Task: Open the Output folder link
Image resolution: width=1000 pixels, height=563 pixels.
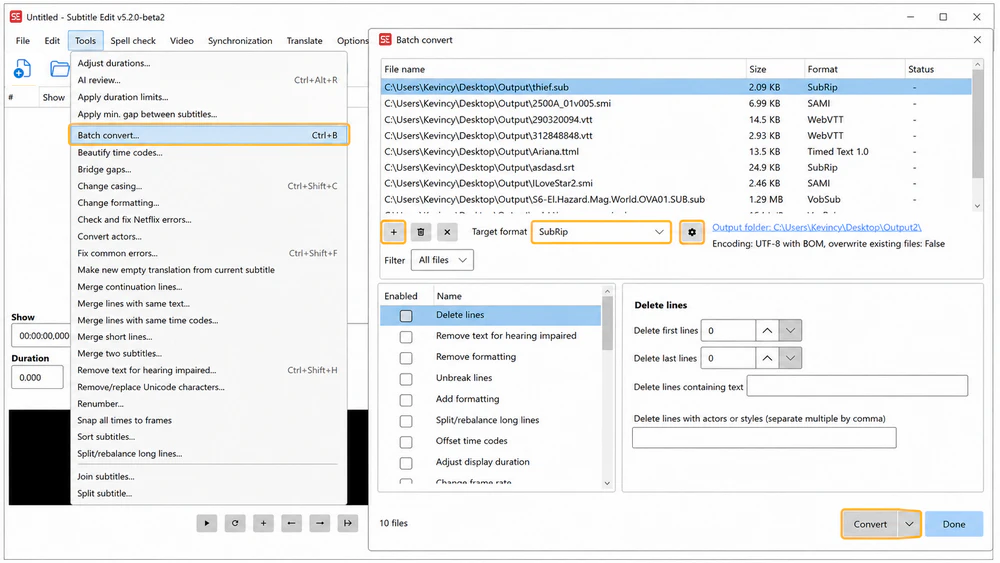Action: (x=816, y=228)
